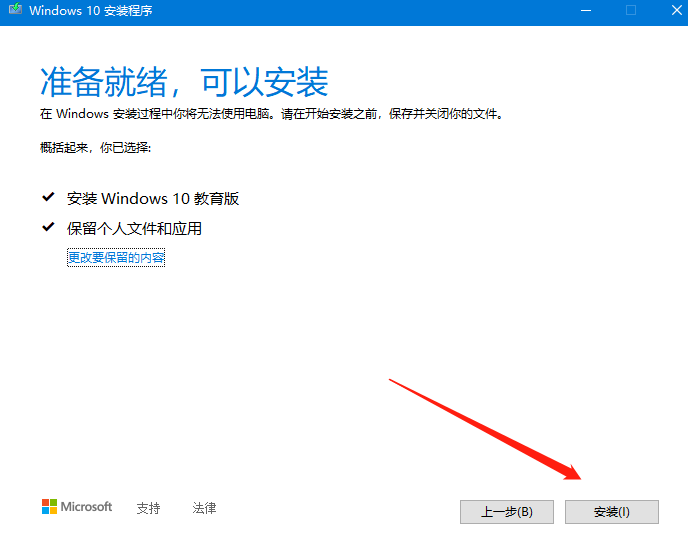Click the 概括起来，你已选择 summary label
This screenshot has width=688, height=540.
point(96,147)
